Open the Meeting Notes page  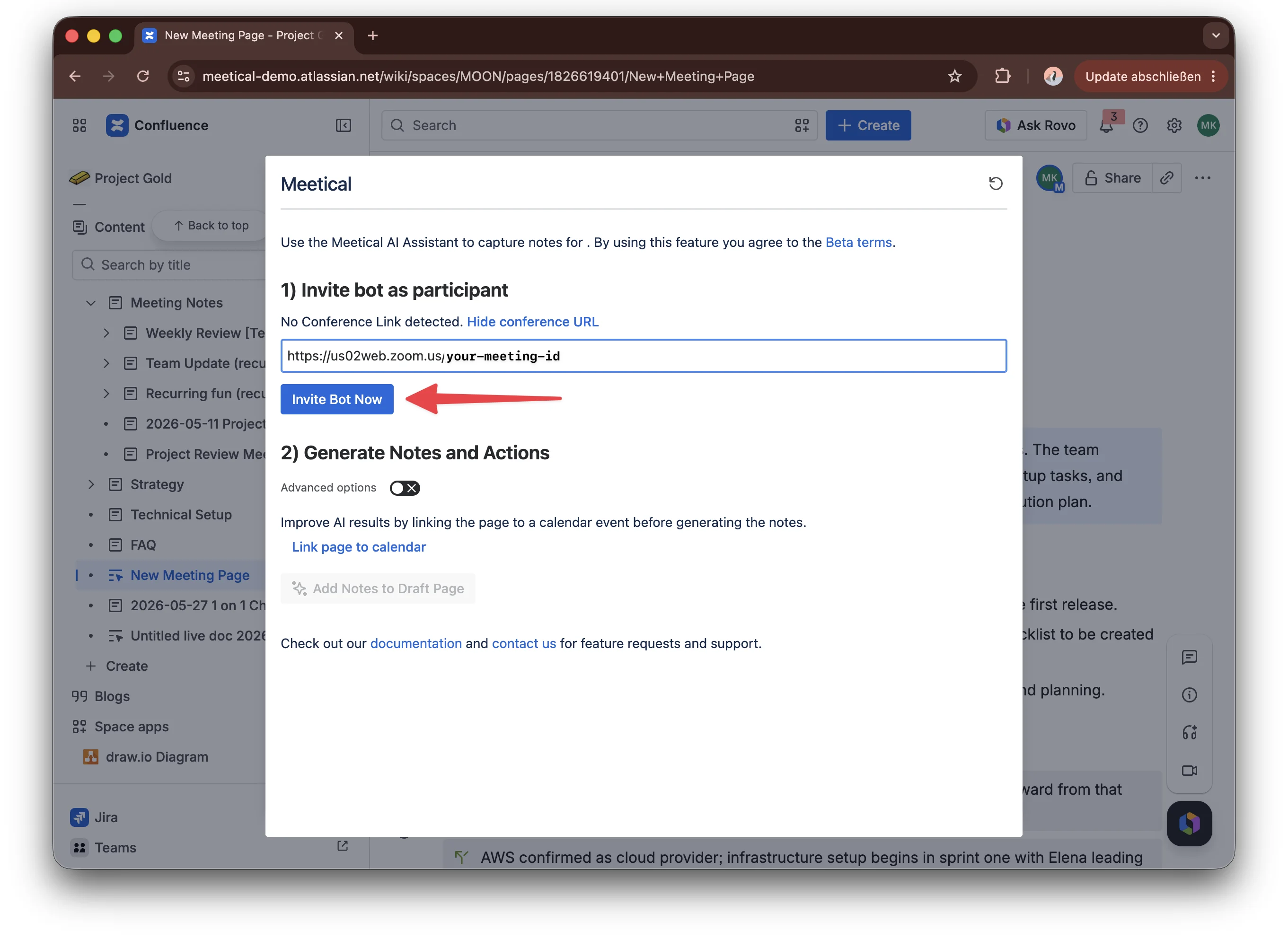[176, 302]
